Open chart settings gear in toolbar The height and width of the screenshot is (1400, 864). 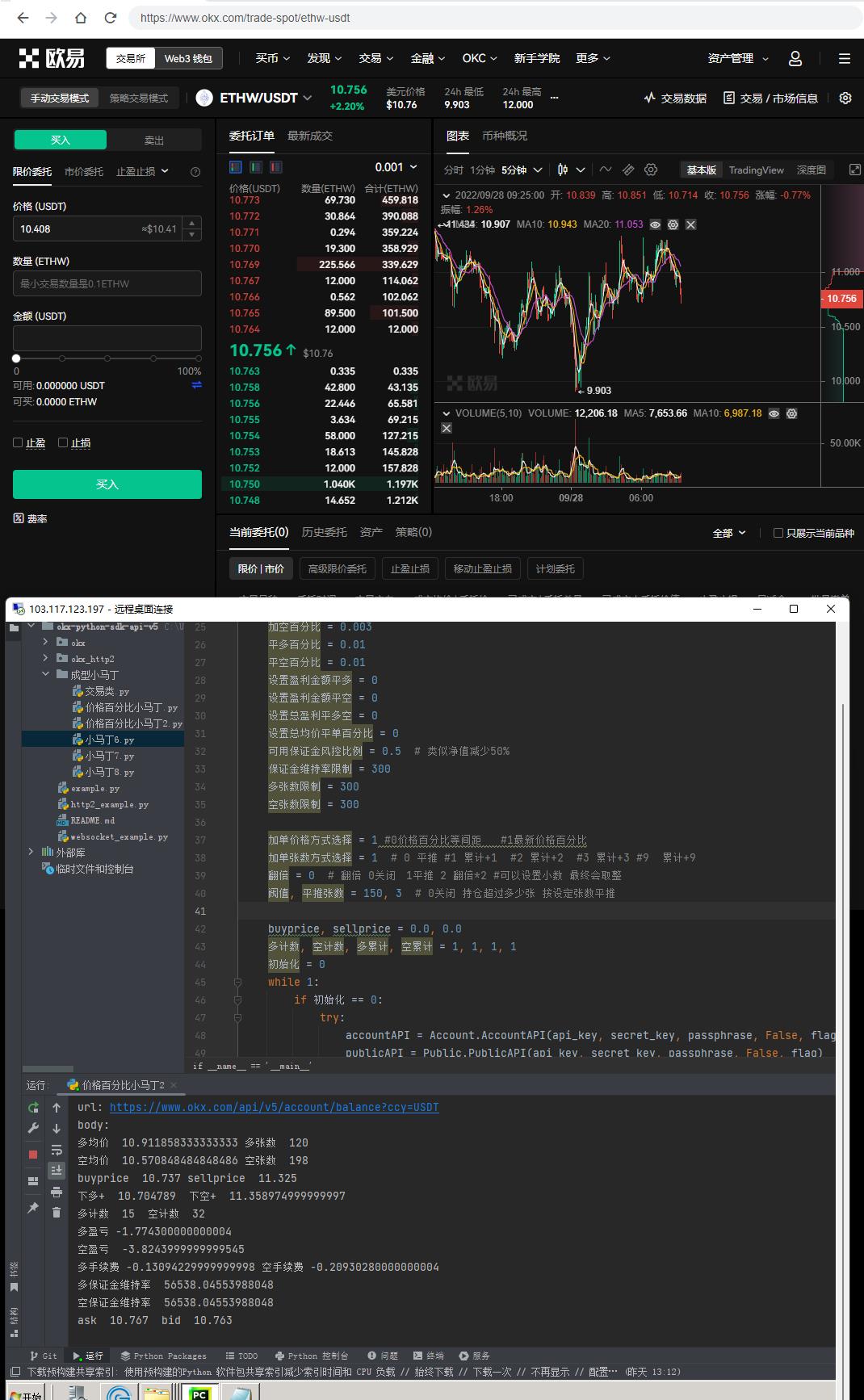(x=651, y=170)
